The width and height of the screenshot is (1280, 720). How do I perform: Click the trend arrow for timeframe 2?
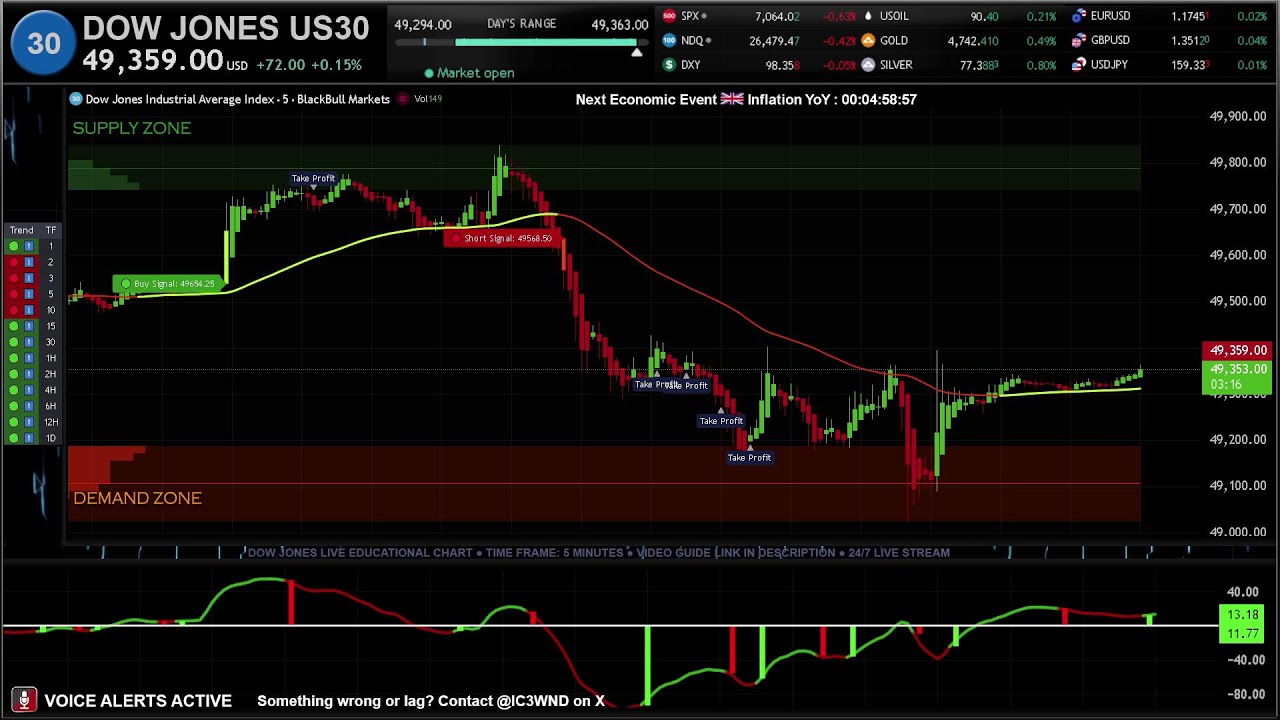tap(28, 262)
